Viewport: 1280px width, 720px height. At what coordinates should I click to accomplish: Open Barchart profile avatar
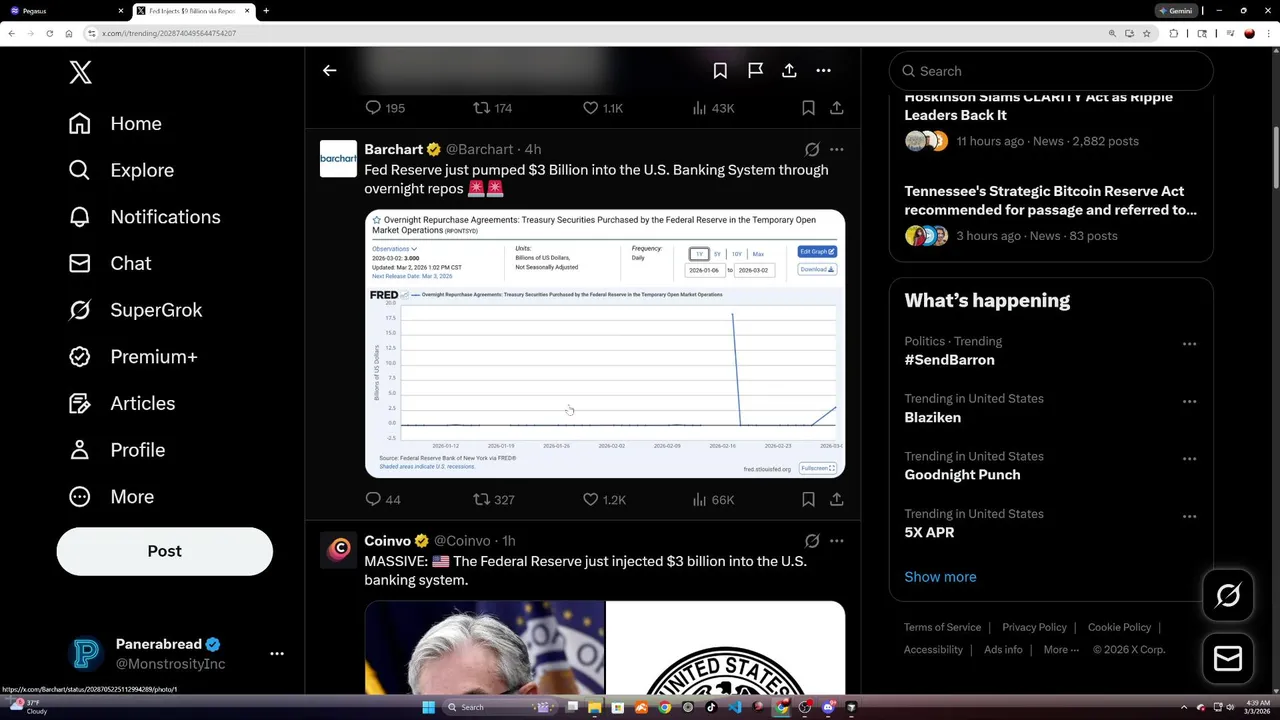point(338,159)
